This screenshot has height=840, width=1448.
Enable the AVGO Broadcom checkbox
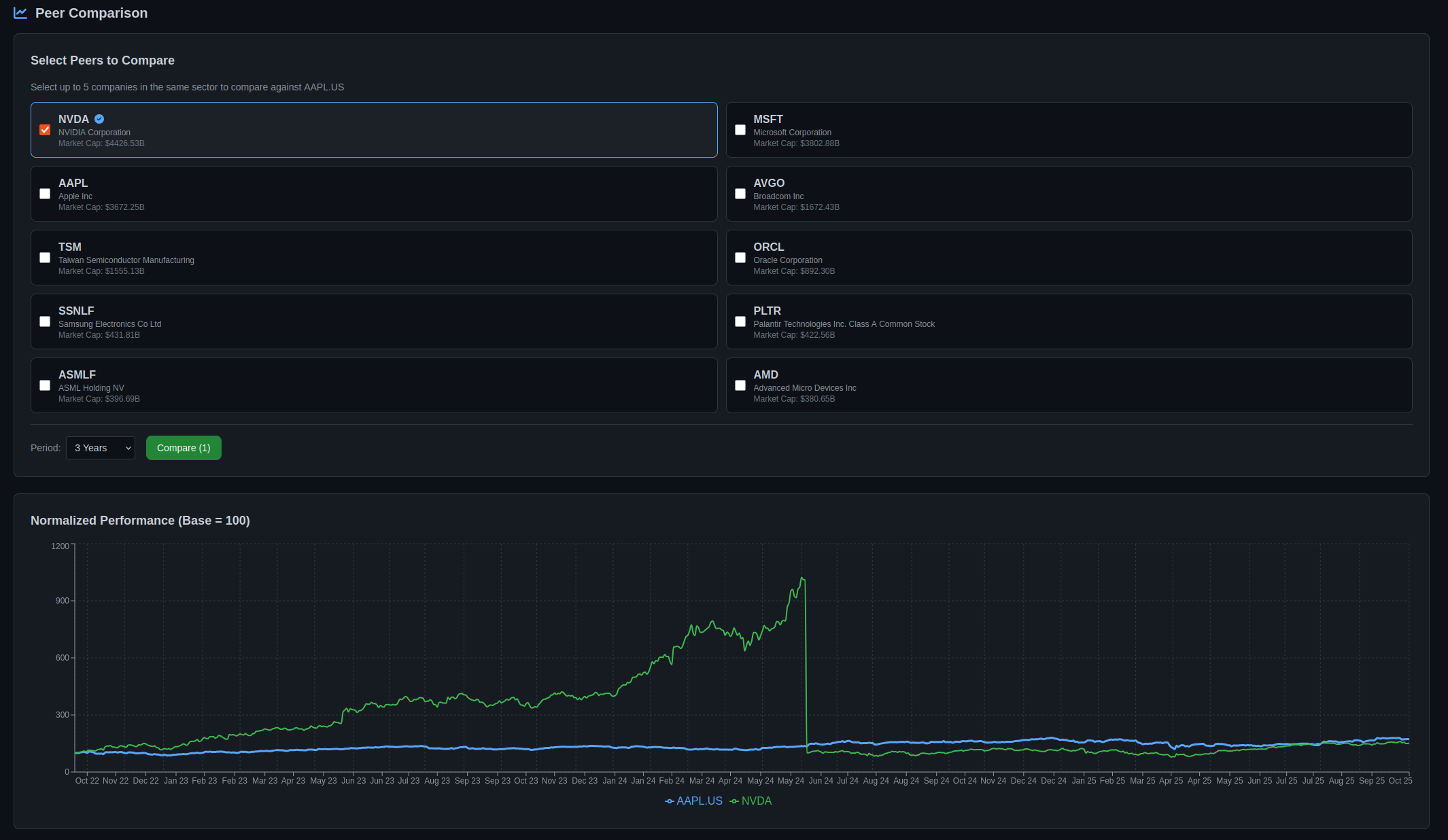(740, 194)
